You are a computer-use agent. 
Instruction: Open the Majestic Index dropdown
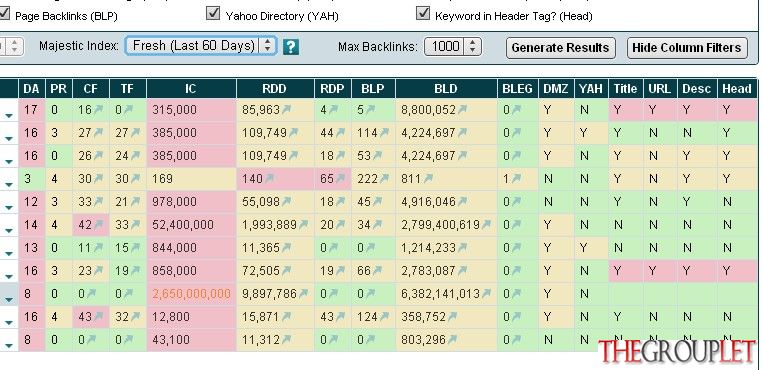point(201,46)
